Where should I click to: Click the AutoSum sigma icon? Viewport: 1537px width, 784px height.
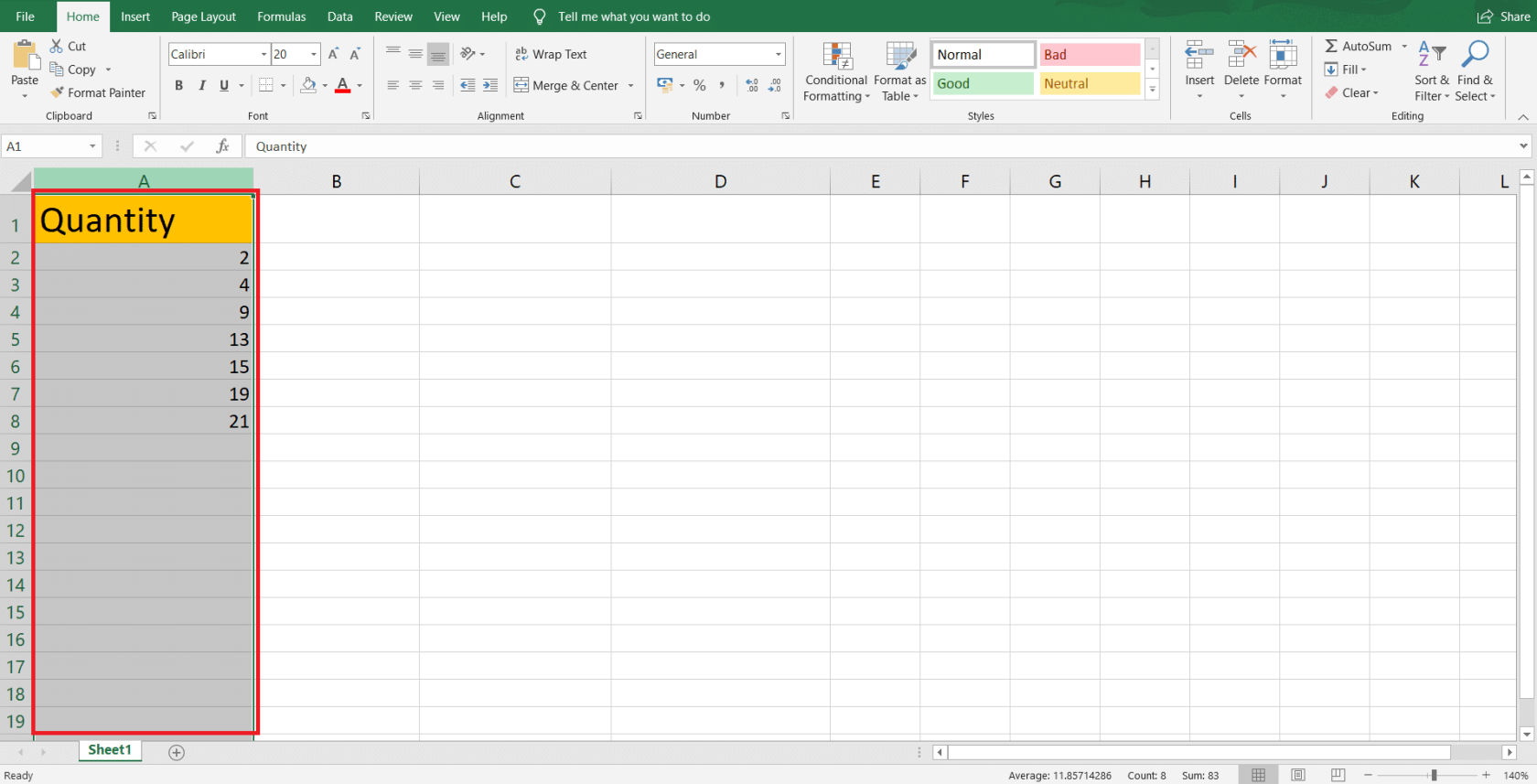[x=1331, y=46]
